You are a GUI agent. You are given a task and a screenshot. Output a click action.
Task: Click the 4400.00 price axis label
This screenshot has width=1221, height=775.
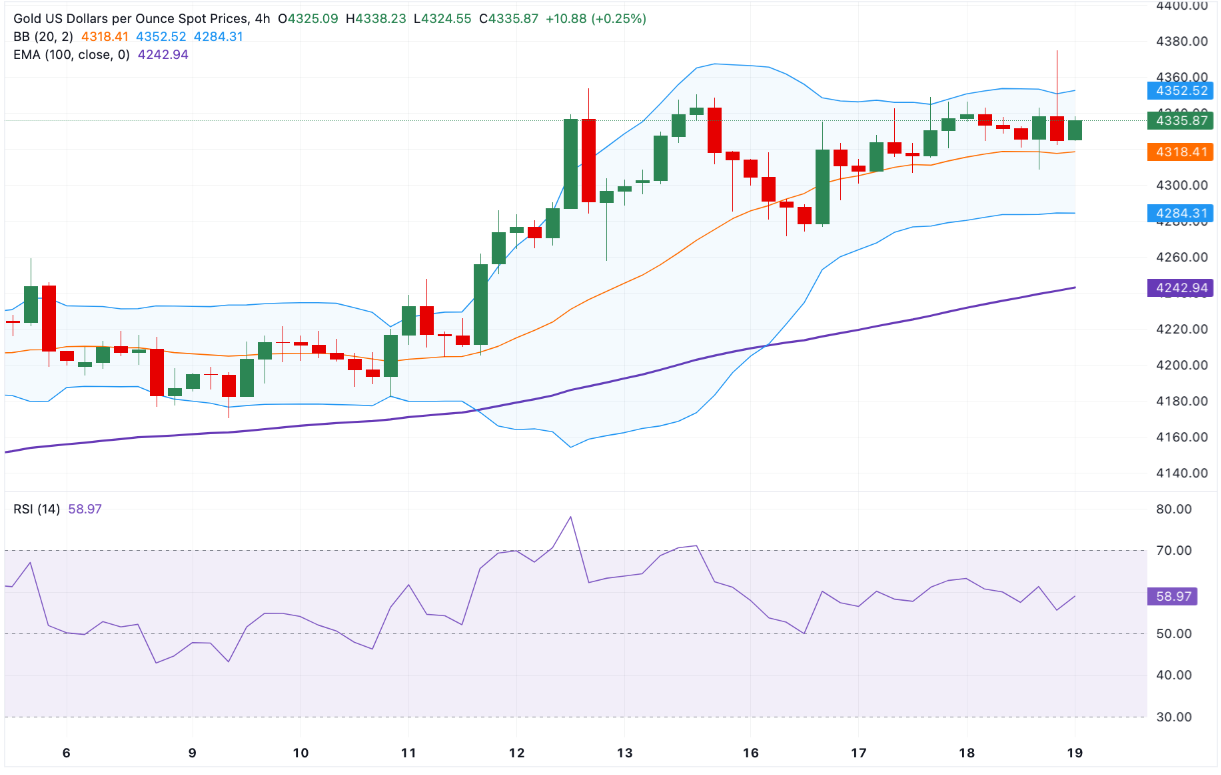[x=1183, y=6]
